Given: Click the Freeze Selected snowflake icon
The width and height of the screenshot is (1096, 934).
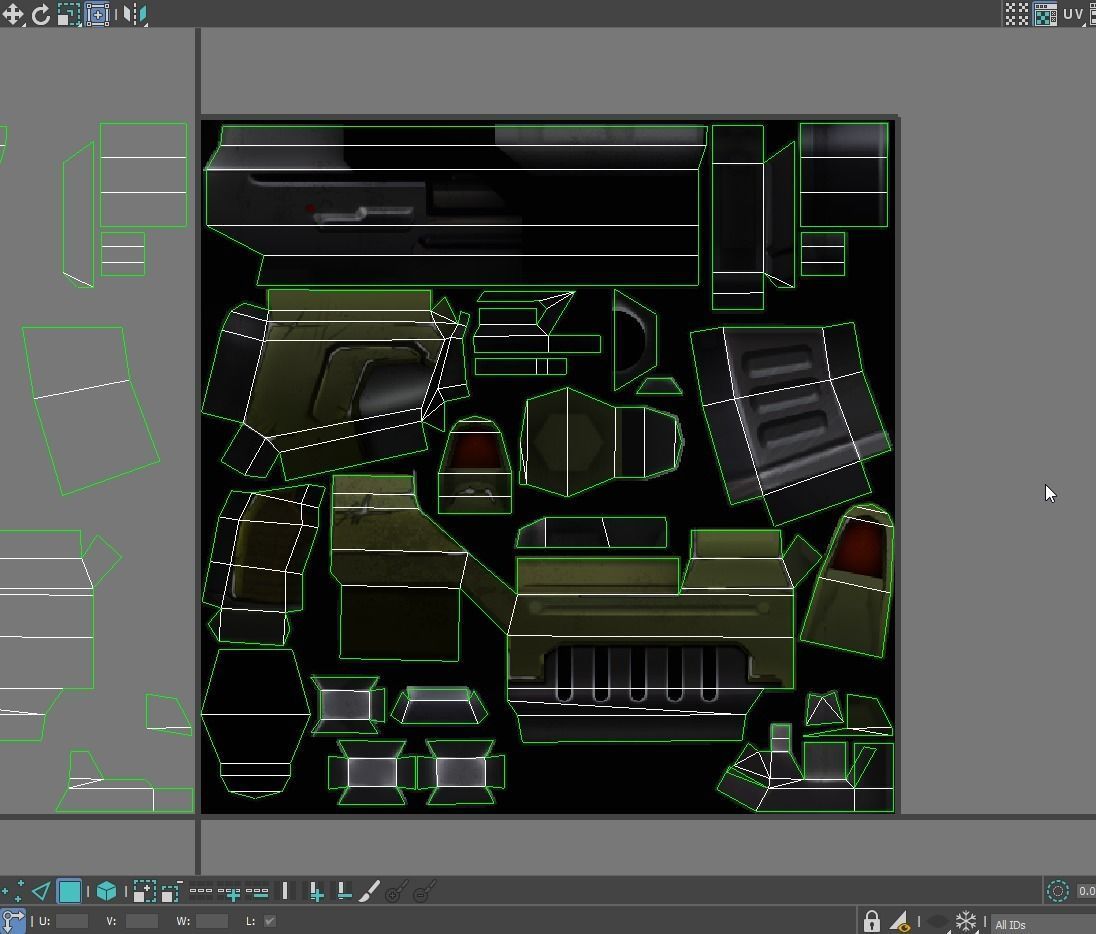Looking at the screenshot, I should pyautogui.click(x=966, y=921).
